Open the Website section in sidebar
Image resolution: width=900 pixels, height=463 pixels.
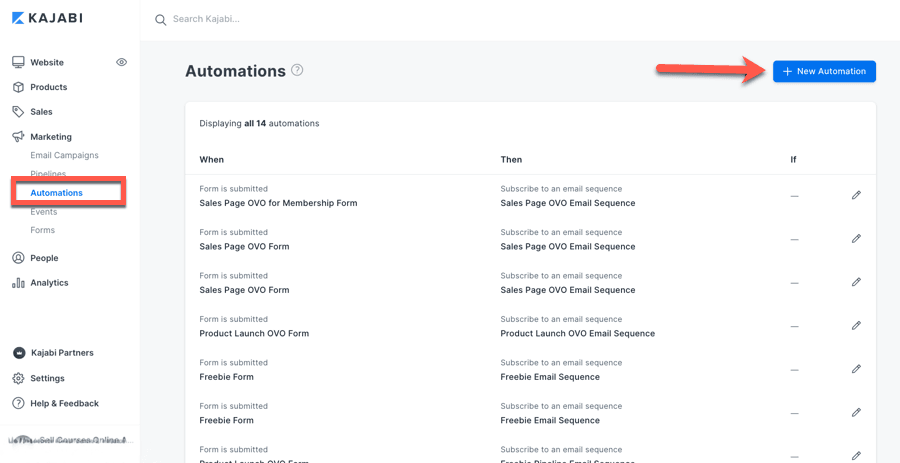46,62
